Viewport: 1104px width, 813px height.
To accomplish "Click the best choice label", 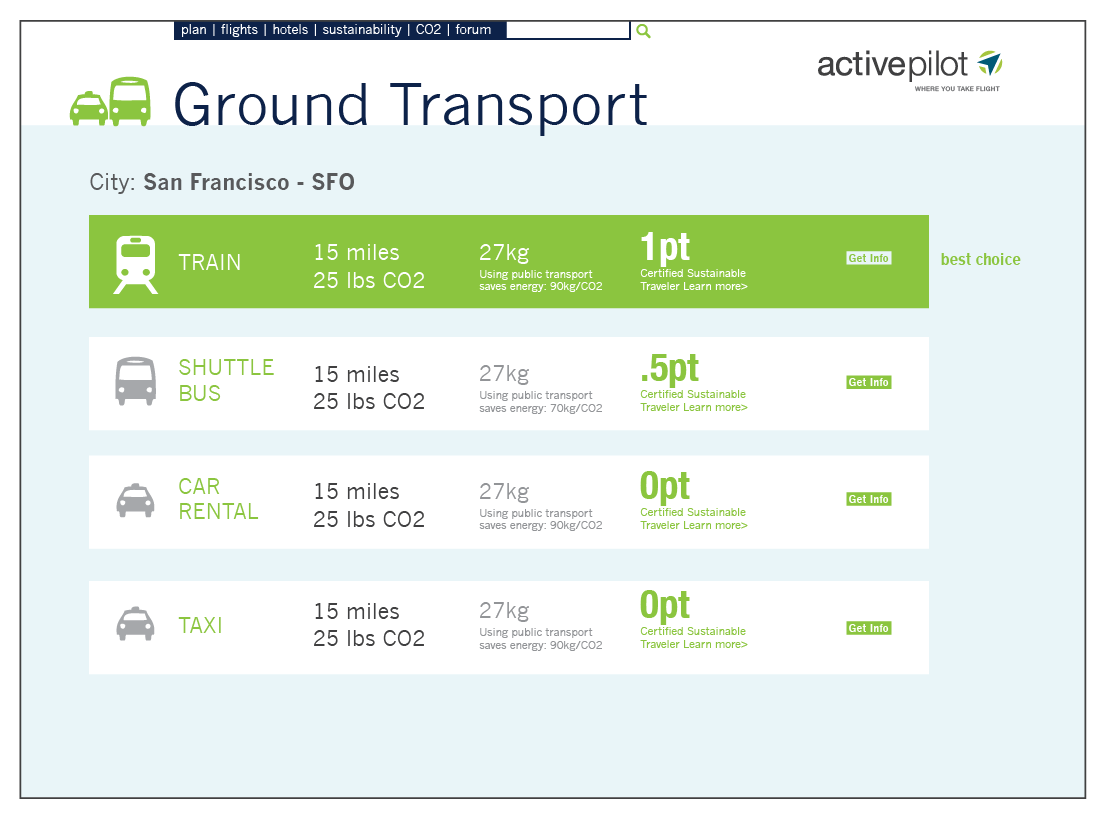I will (x=980, y=260).
